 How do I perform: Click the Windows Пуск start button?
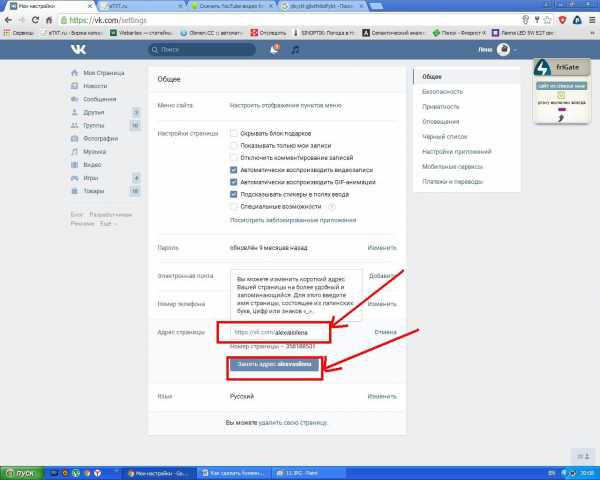[x=21, y=473]
